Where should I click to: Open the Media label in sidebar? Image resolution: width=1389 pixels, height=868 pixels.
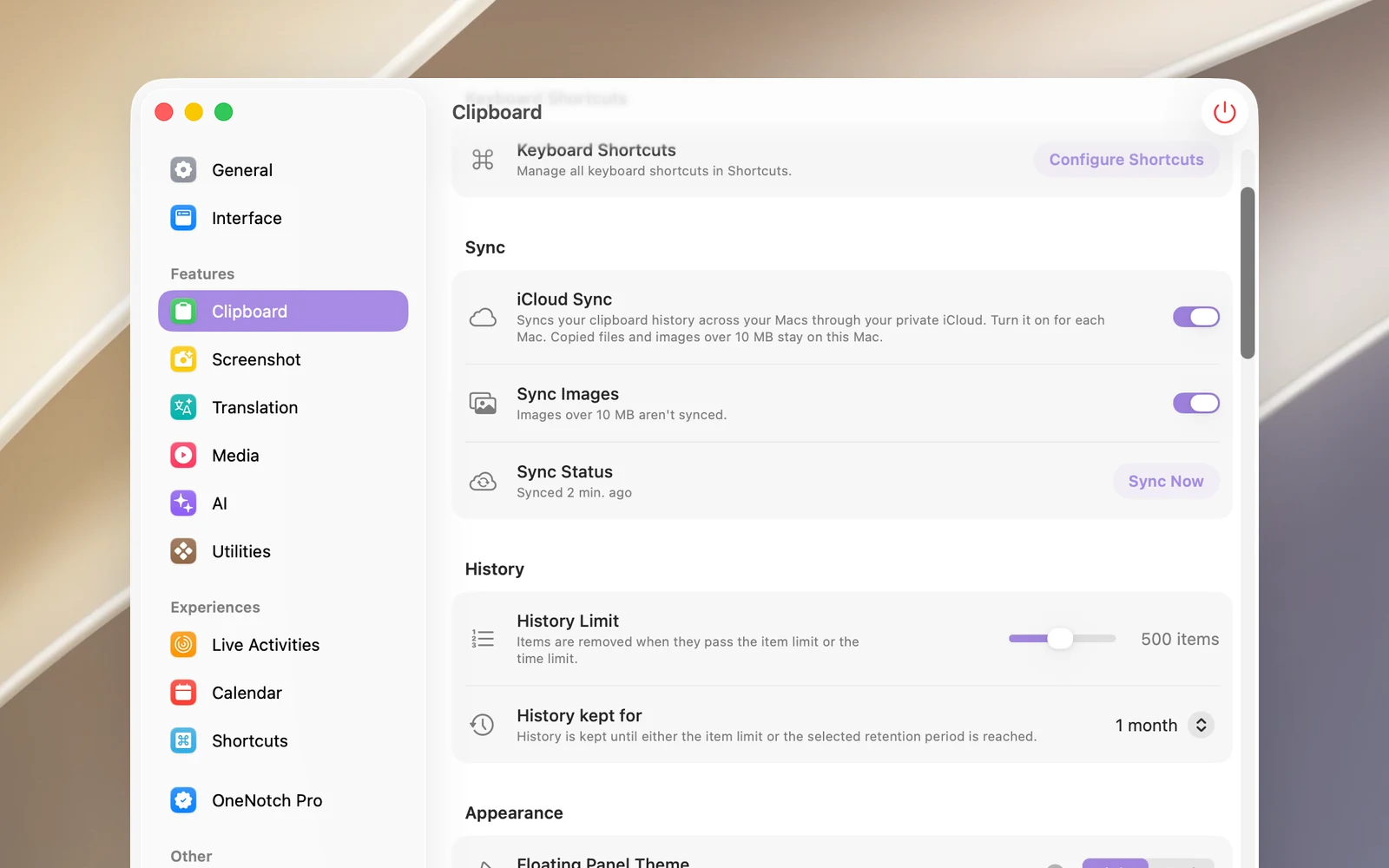(235, 456)
